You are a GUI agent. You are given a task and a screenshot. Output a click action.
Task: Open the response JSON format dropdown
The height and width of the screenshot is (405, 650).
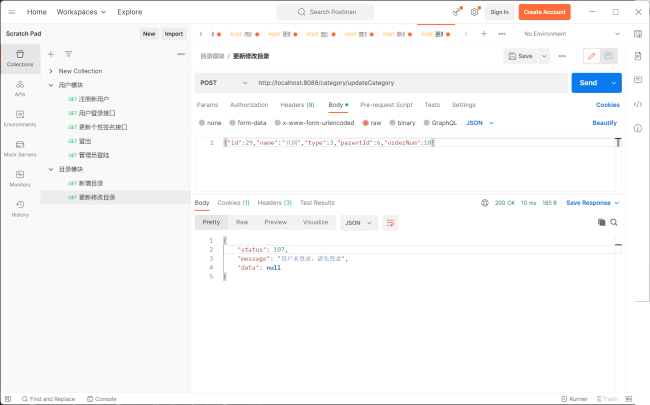pyautogui.click(x=359, y=223)
